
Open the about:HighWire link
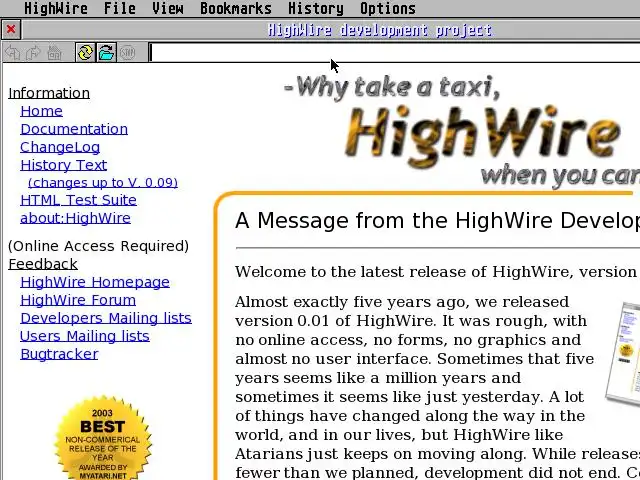coord(76,218)
